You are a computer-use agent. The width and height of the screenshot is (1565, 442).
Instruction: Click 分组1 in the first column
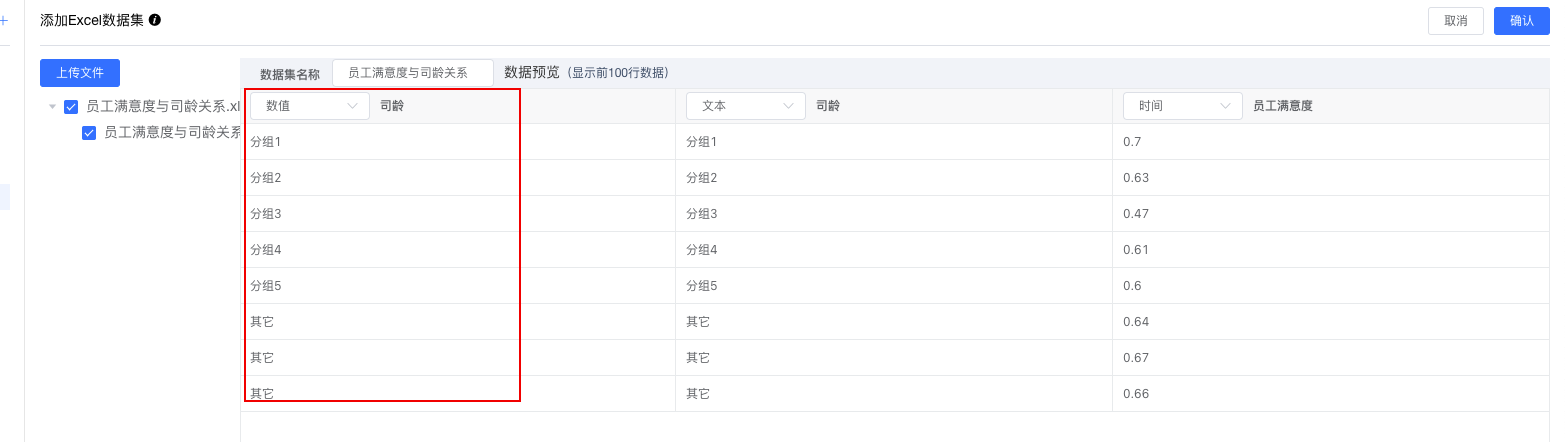pos(266,142)
